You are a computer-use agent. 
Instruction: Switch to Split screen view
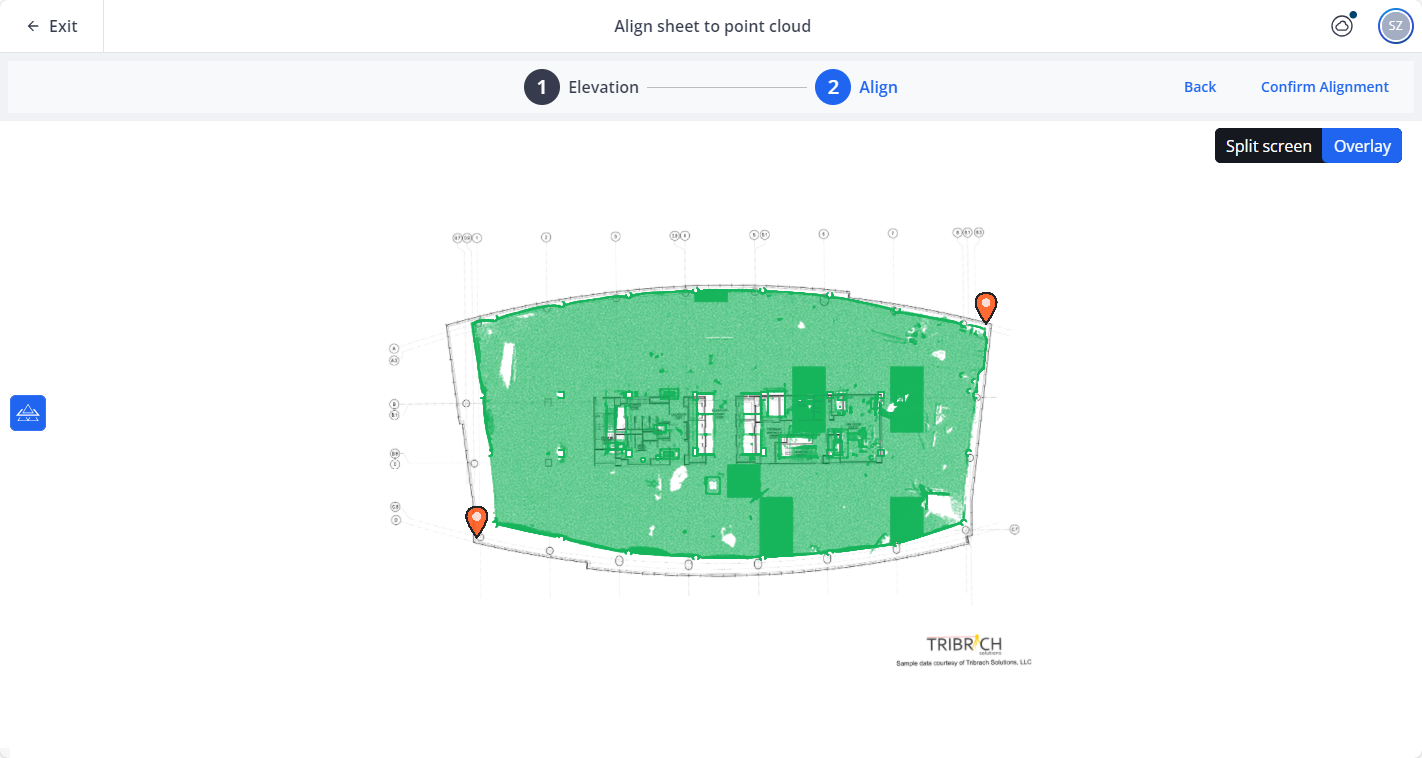(1268, 146)
